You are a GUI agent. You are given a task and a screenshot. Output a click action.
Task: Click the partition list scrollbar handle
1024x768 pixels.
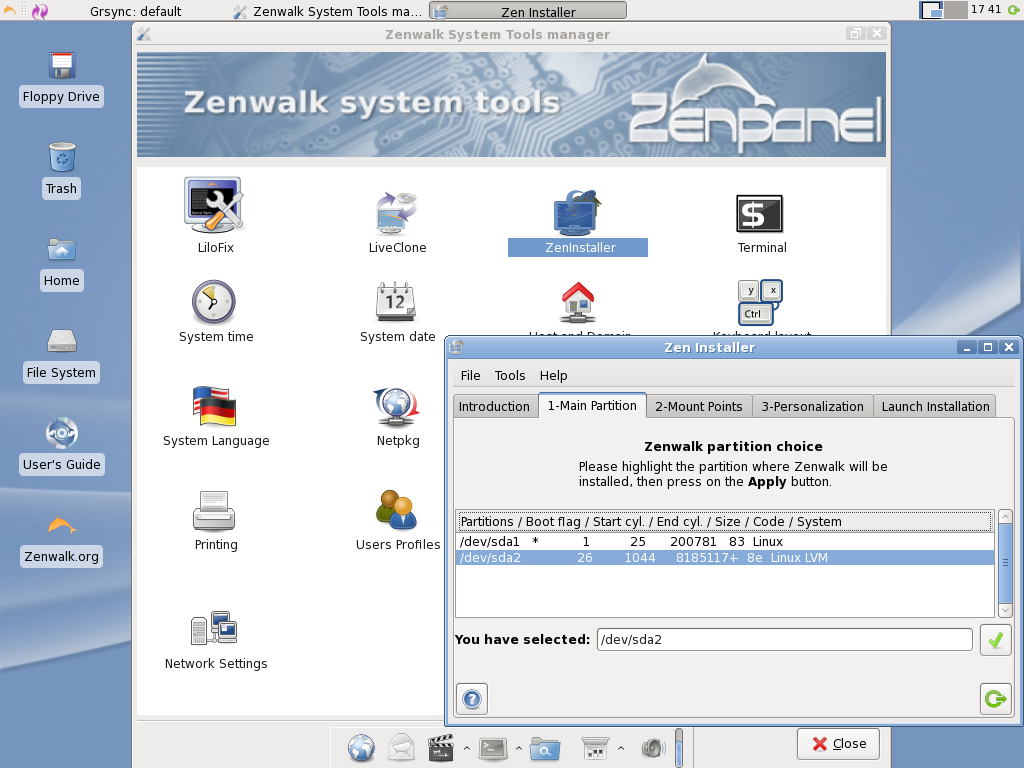coord(1005,563)
